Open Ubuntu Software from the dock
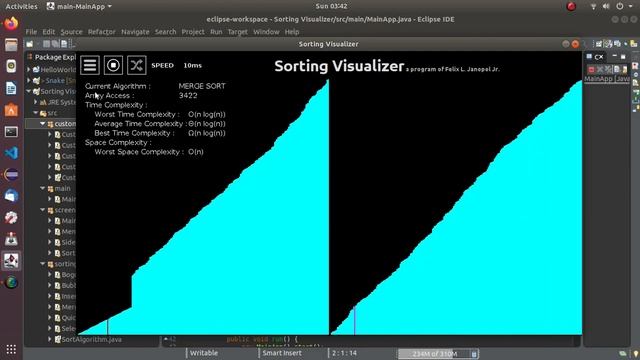Image resolution: width=640 pixels, height=360 pixels. [x=11, y=110]
